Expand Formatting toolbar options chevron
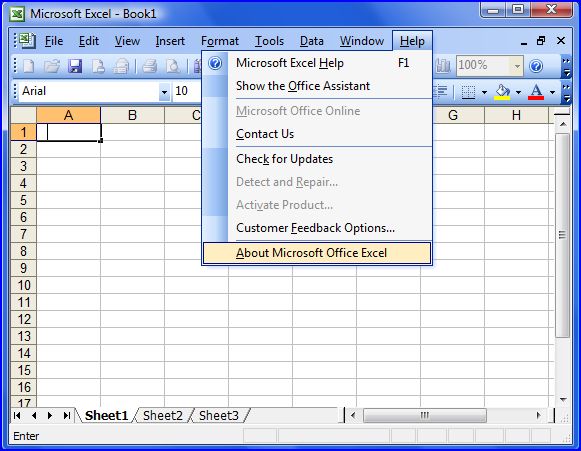This screenshot has width=581, height=451. pos(566,92)
